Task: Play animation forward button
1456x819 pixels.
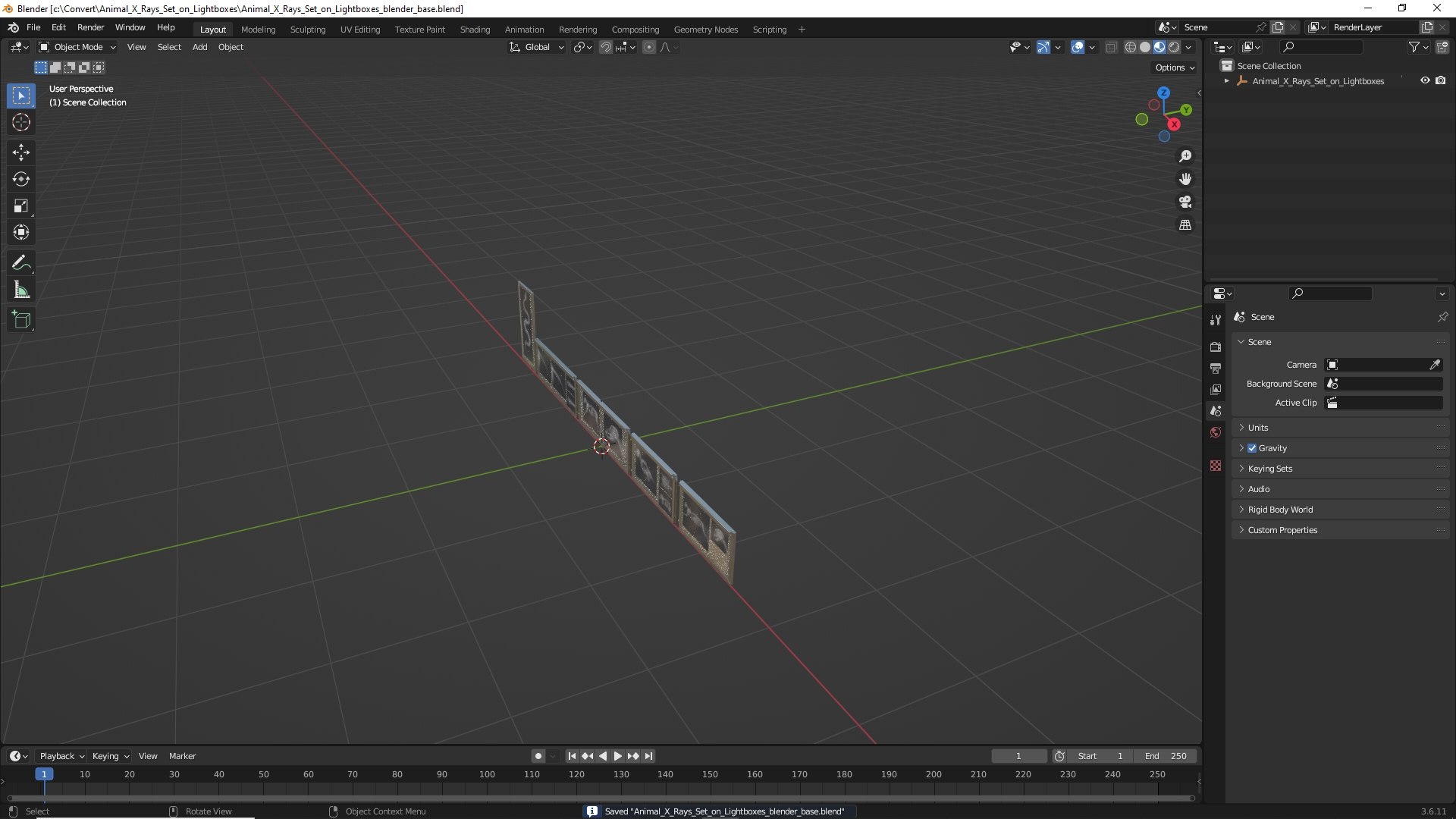Action: tap(617, 756)
